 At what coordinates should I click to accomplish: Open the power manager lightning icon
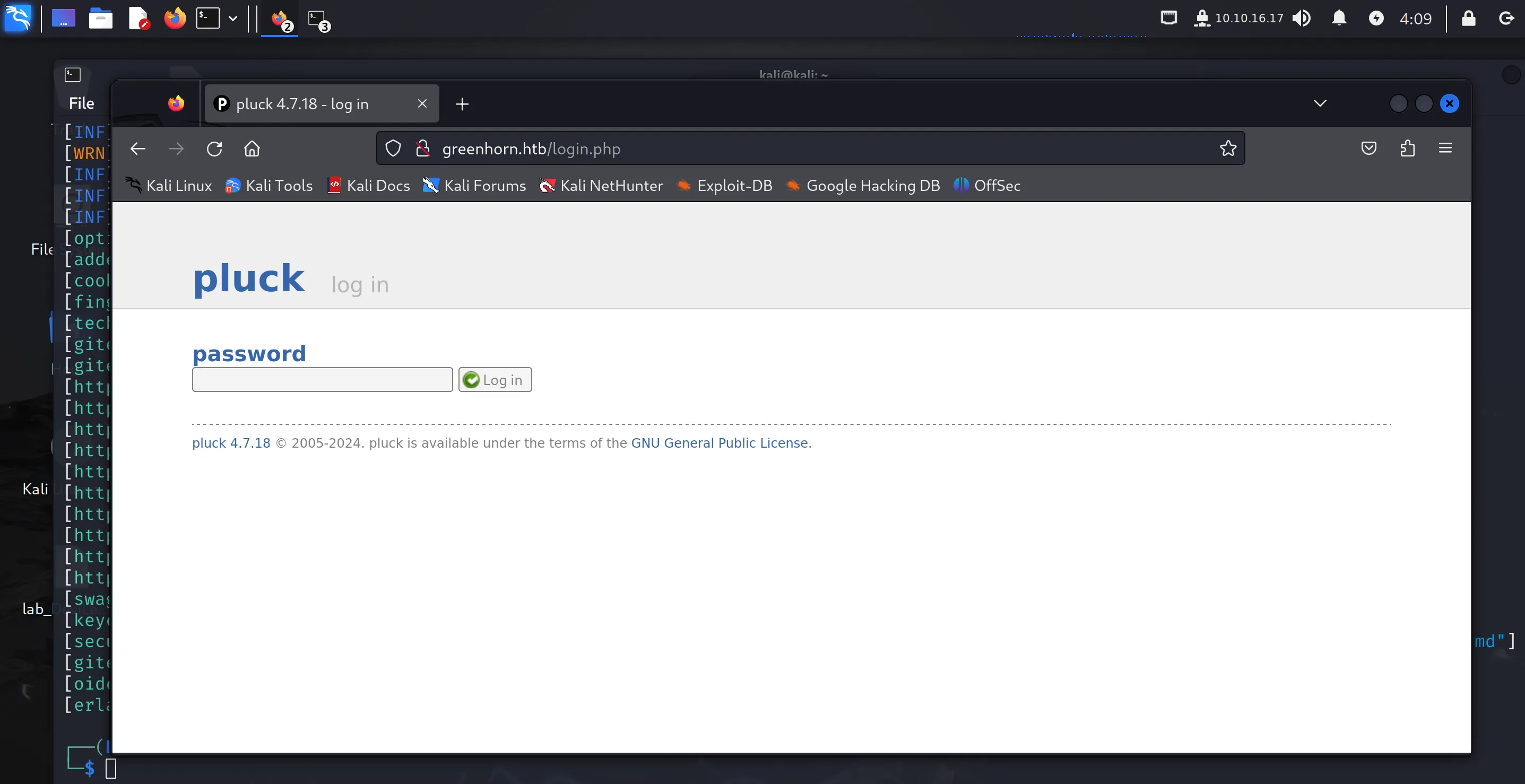point(1376,18)
